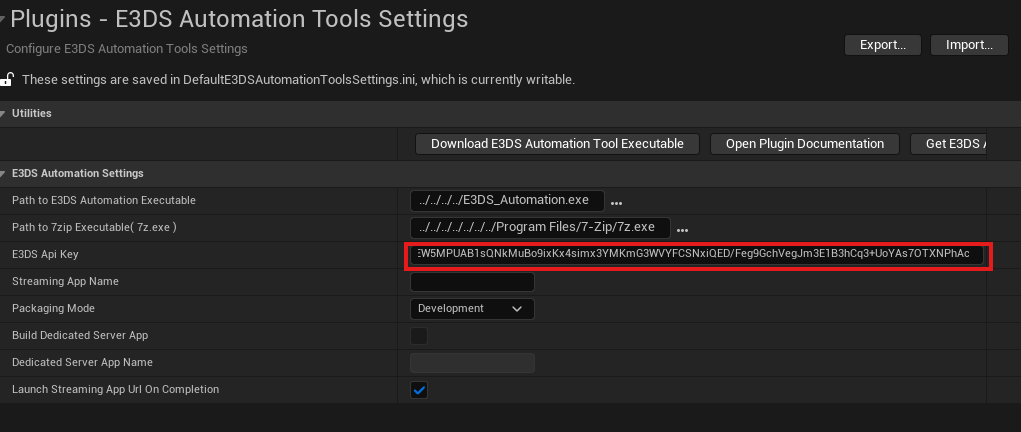Collapse the Utilities section

coord(4,114)
